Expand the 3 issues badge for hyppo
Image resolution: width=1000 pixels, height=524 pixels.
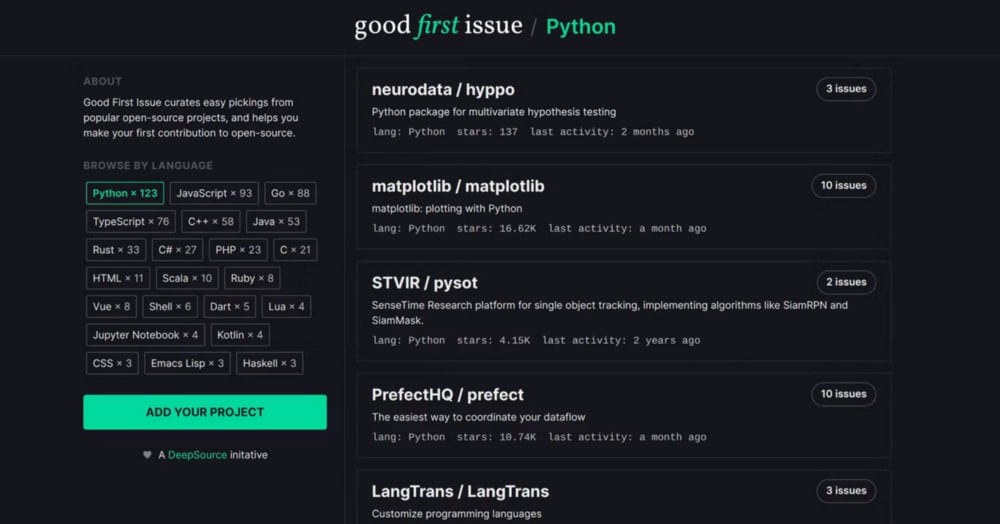(846, 89)
